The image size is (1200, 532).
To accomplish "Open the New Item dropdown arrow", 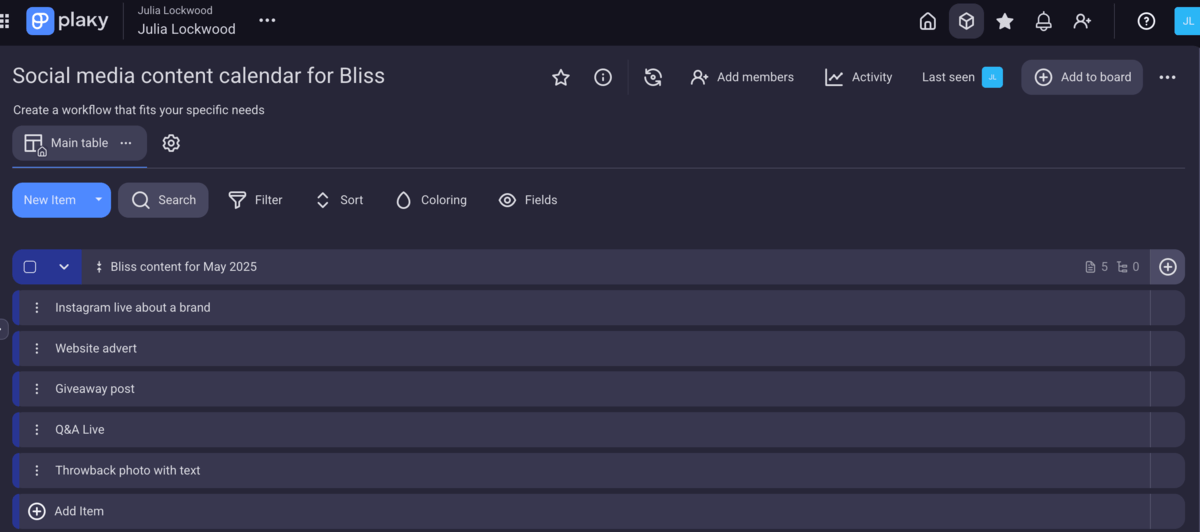I will [98, 200].
